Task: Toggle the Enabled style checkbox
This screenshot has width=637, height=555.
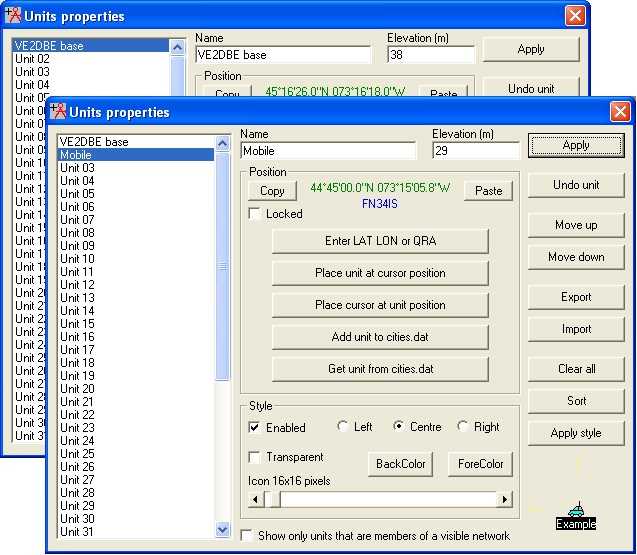Action: [255, 428]
